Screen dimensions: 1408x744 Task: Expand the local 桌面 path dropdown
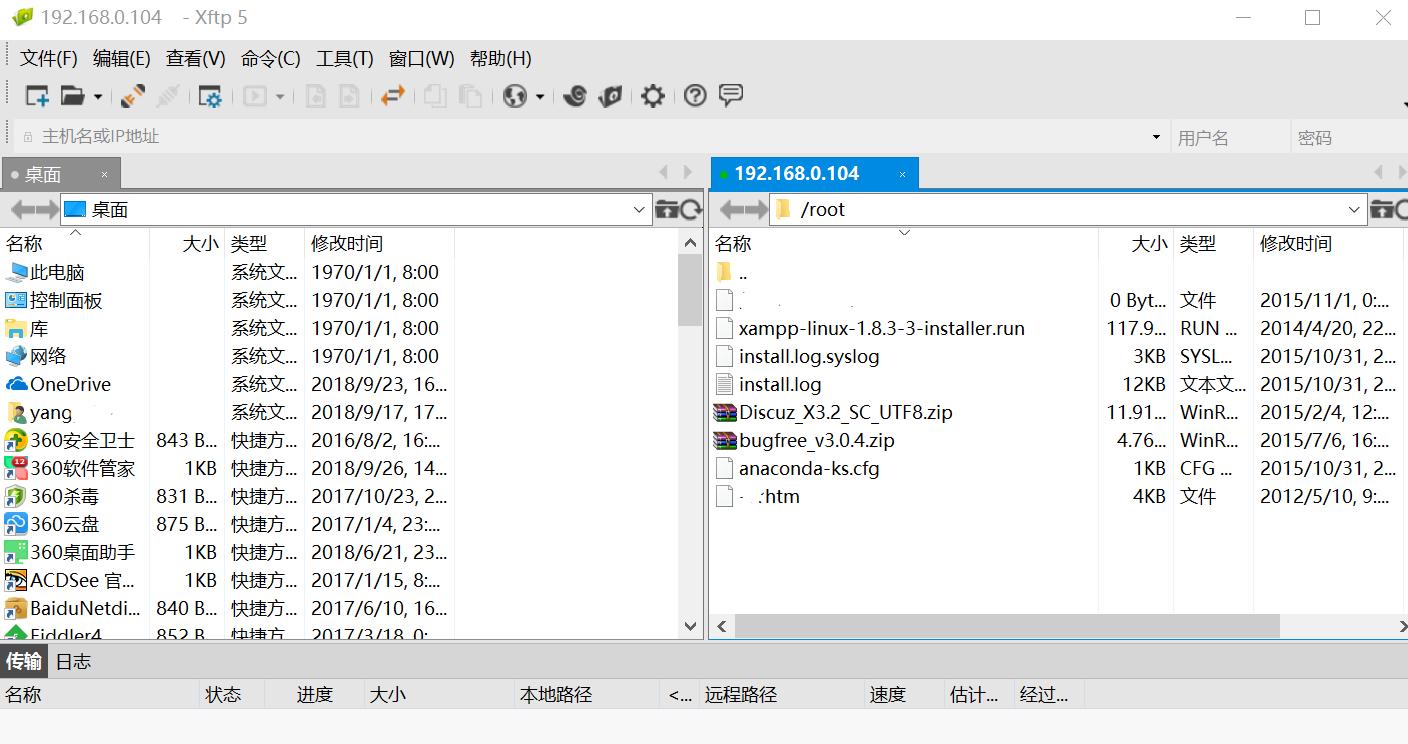pyautogui.click(x=640, y=210)
